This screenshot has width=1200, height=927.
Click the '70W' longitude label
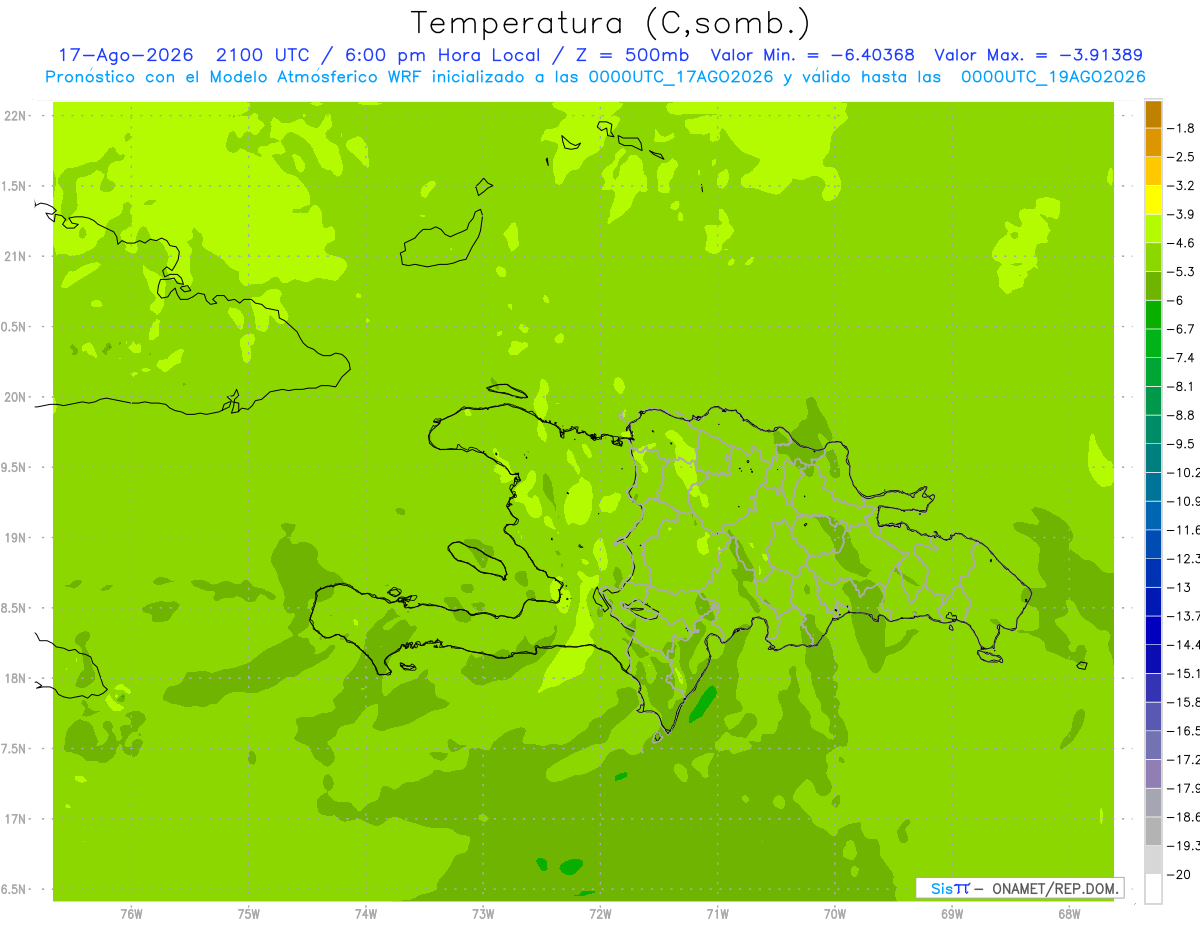[x=835, y=914]
